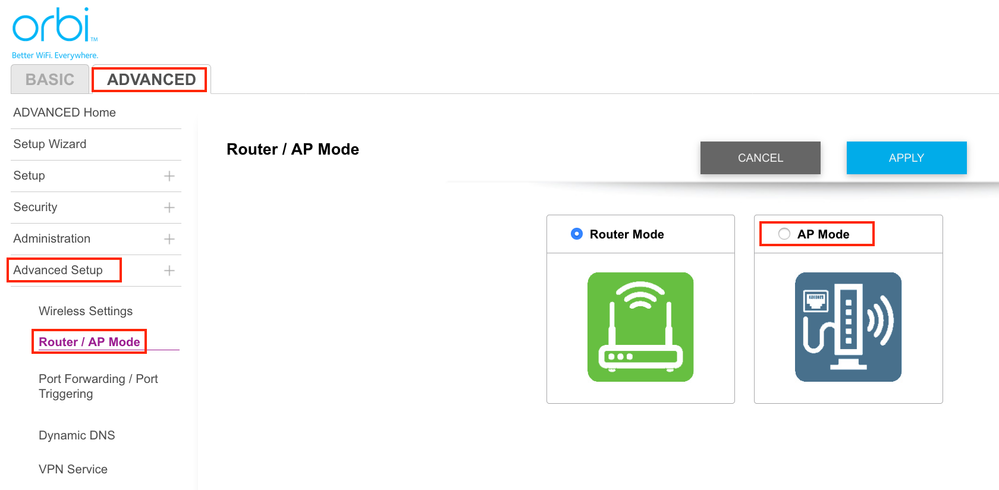Switch to the ADVANCED tab
The width and height of the screenshot is (999, 490).
[x=151, y=80]
